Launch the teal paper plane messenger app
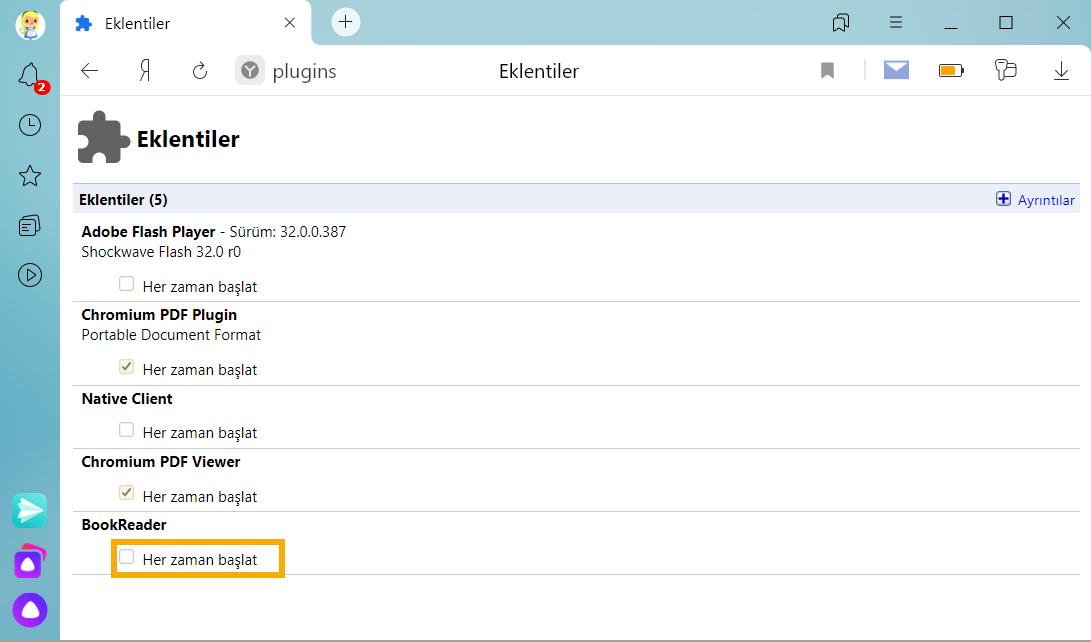The image size is (1091, 642). point(30,511)
